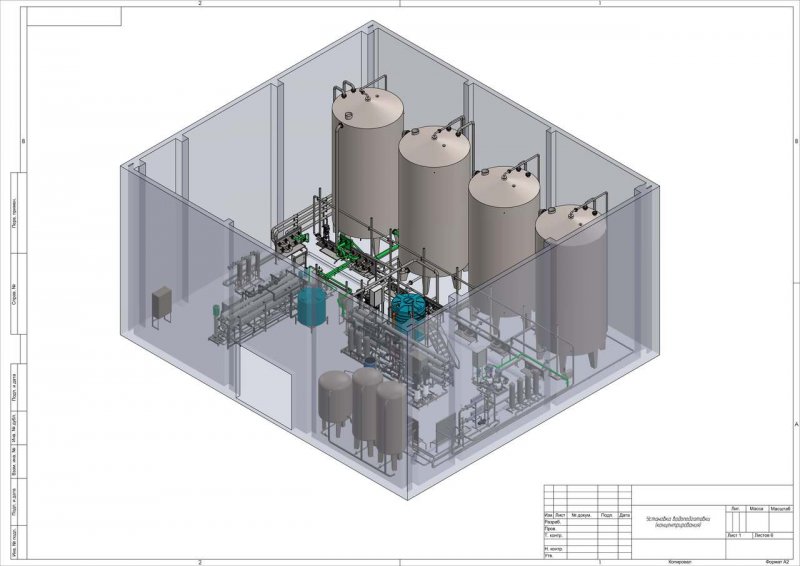Click the '№ докум.' column header
Viewport: 800px width, 566px height.
pyautogui.click(x=581, y=515)
